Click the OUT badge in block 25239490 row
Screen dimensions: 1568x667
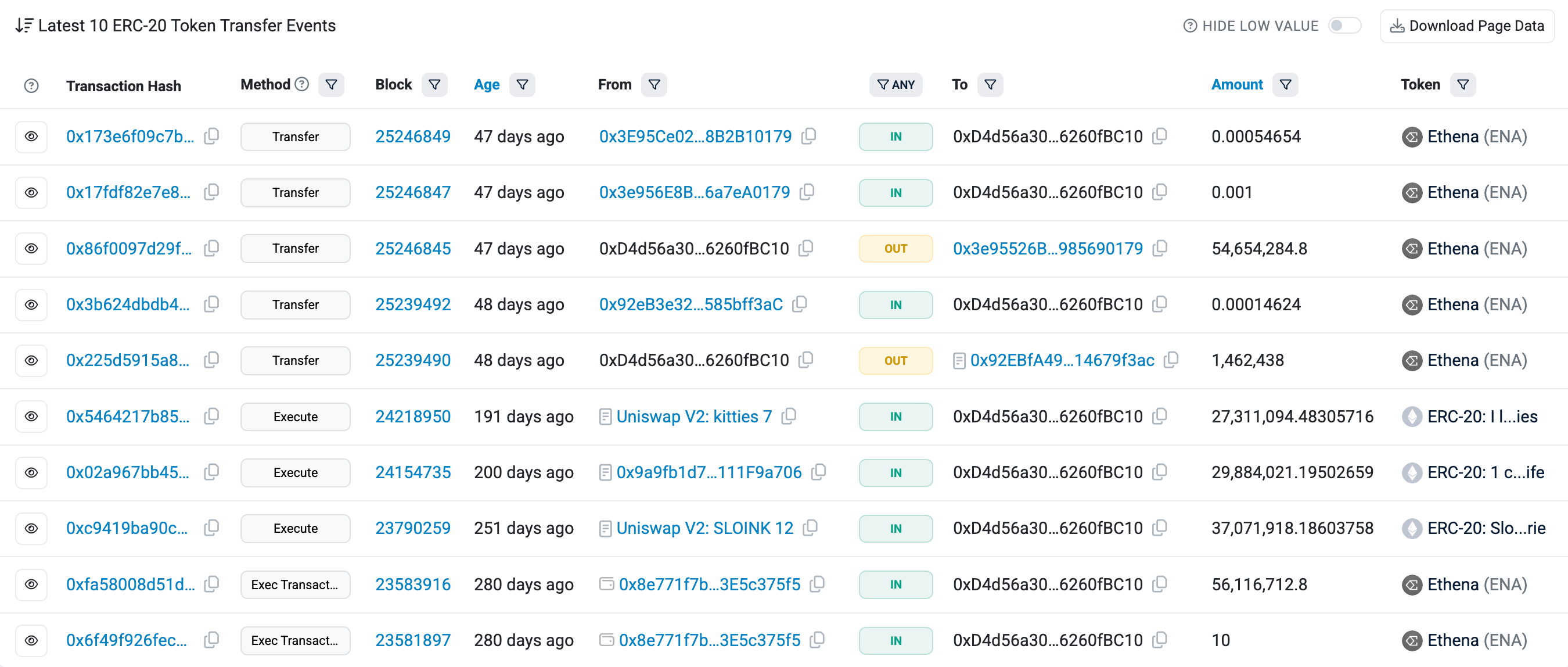coord(896,361)
